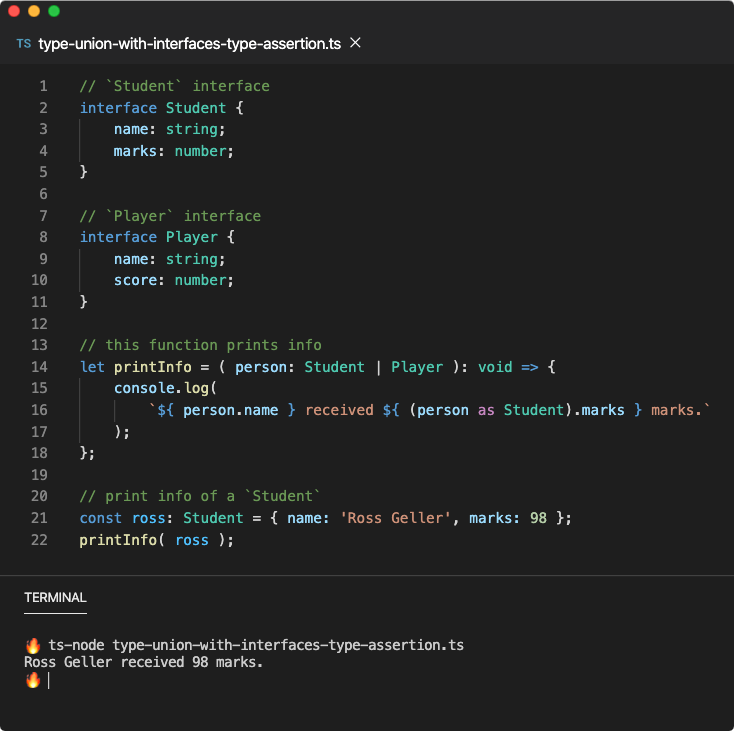This screenshot has height=731, width=734.
Task: Click the 'Ross Geller' string literal
Action: click(395, 518)
